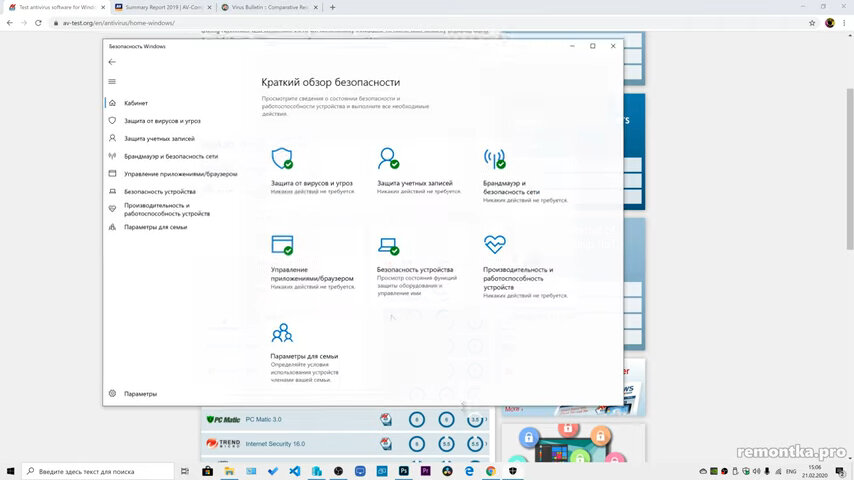
Task: Open File Explorer from the taskbar
Action: tap(229, 471)
